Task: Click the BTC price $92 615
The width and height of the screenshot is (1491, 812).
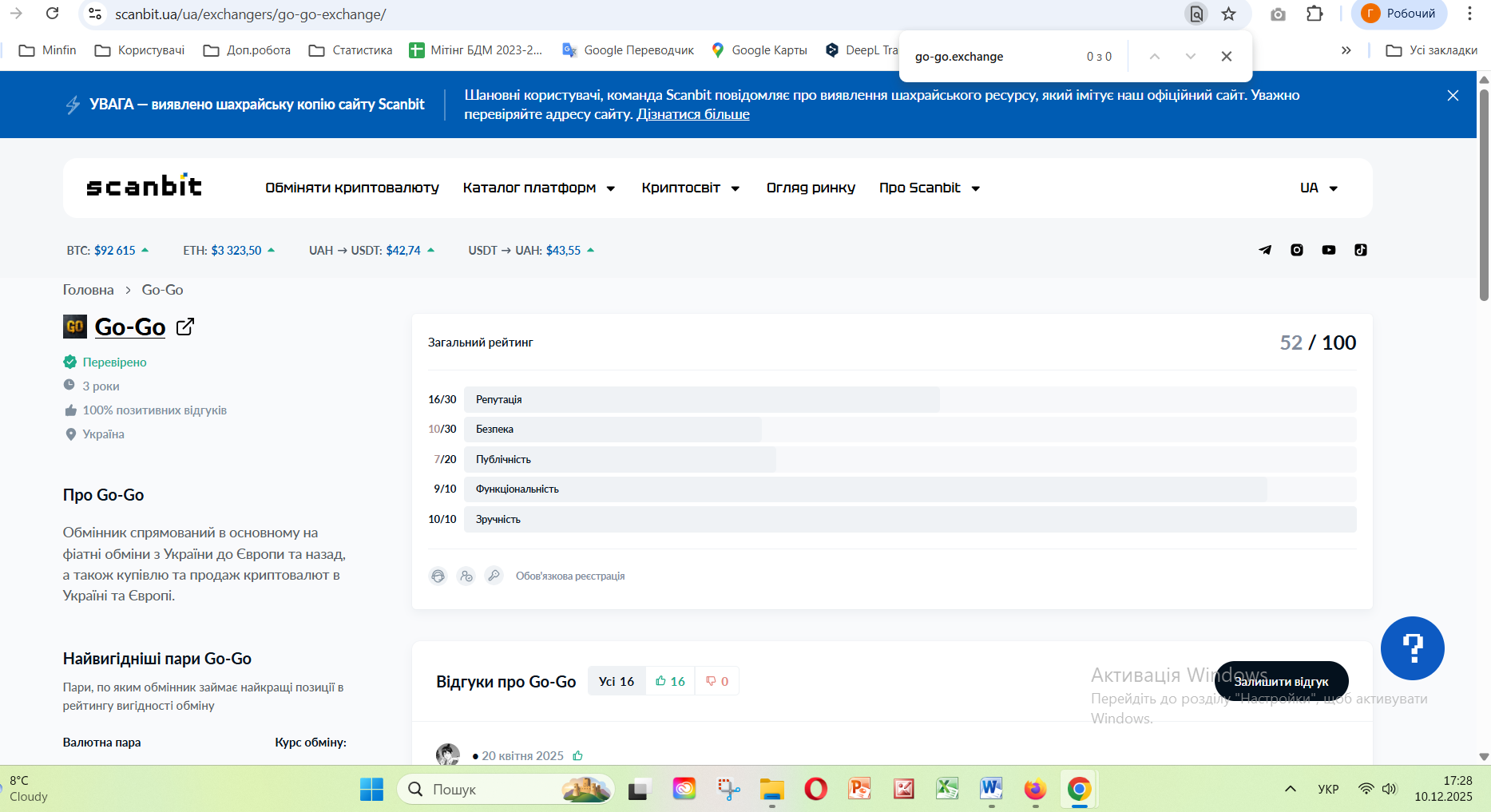Action: (x=115, y=251)
